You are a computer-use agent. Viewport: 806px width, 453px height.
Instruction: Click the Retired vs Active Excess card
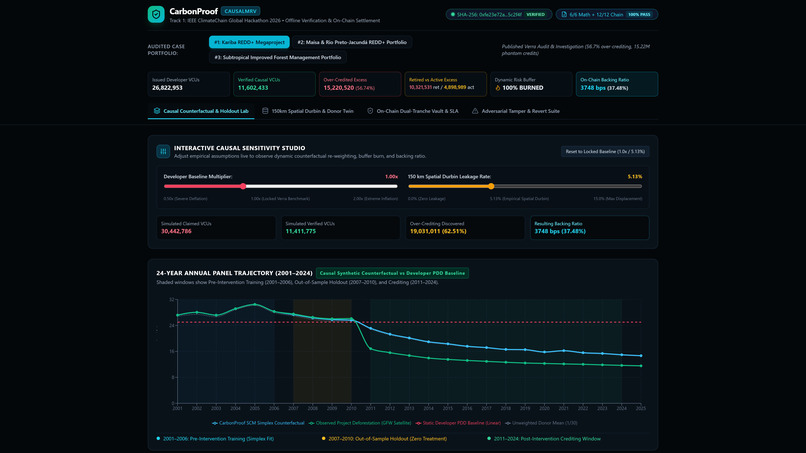[x=446, y=84]
